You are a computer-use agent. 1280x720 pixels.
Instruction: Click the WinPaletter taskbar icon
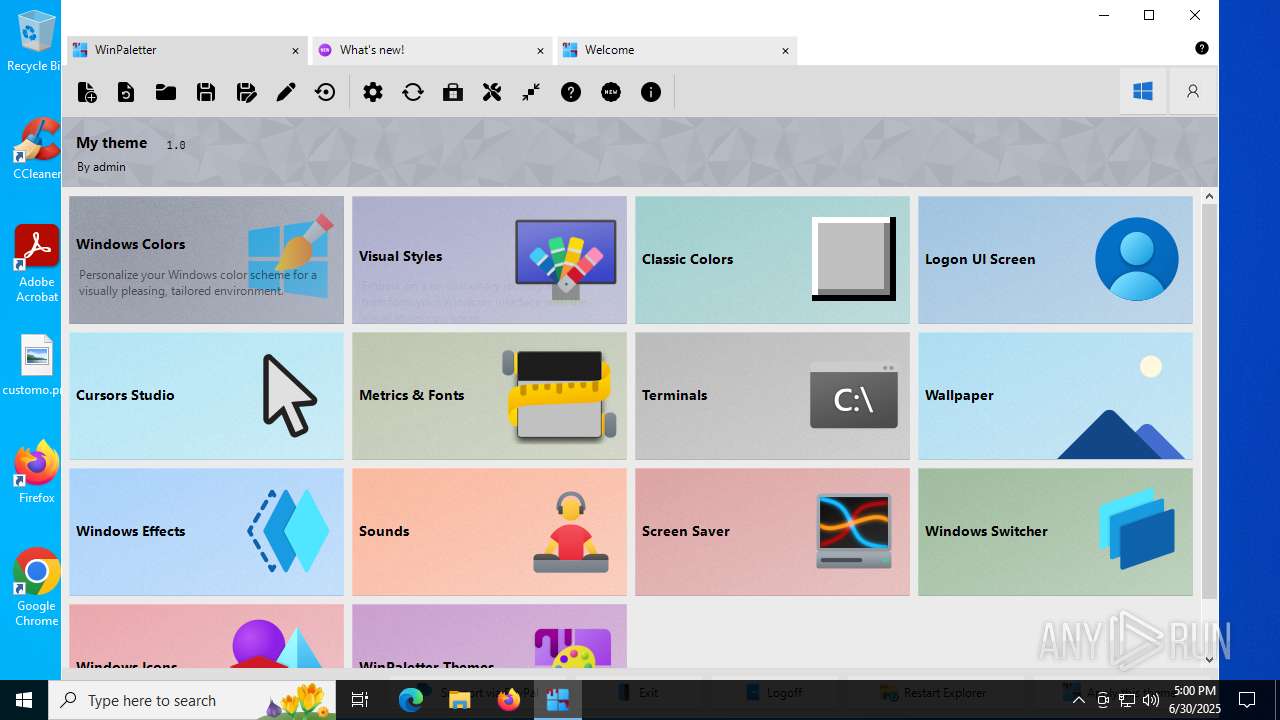(558, 700)
